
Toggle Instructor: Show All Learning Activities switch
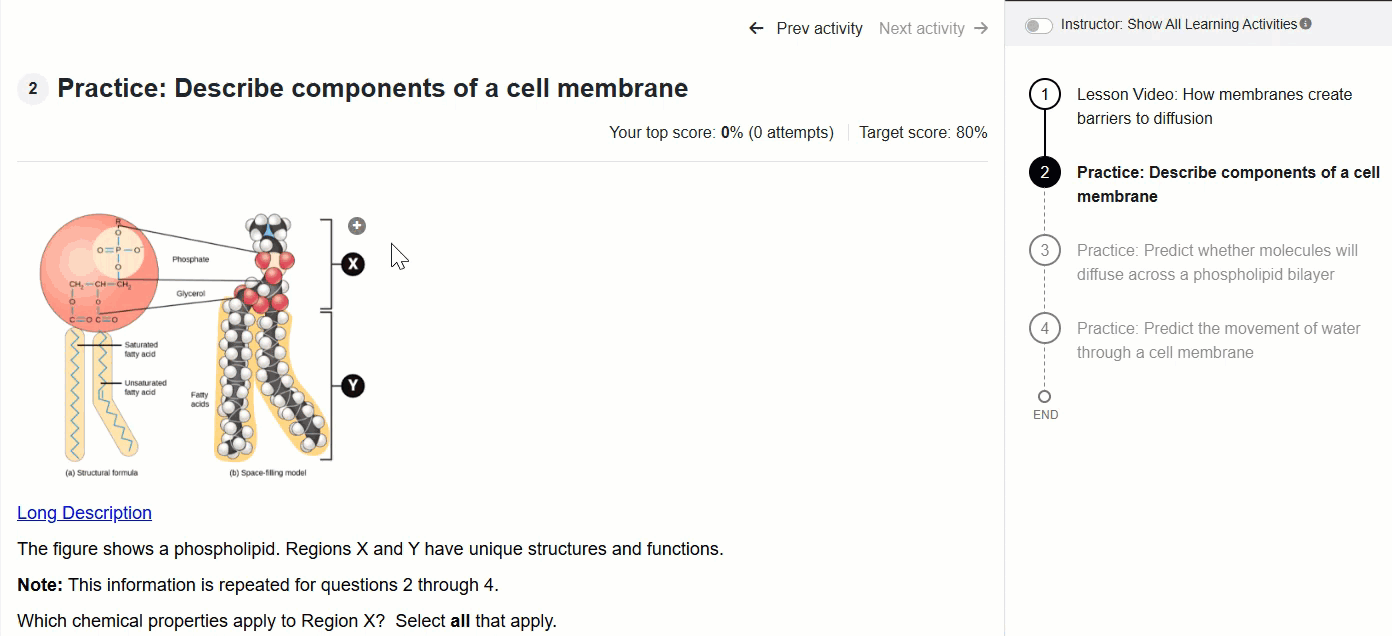pyautogui.click(x=1039, y=25)
